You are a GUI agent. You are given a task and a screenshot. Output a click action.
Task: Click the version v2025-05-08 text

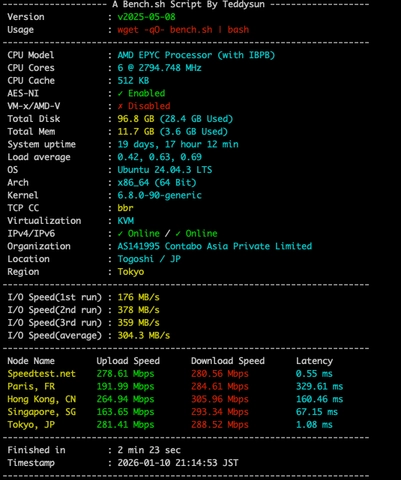tap(146, 17)
